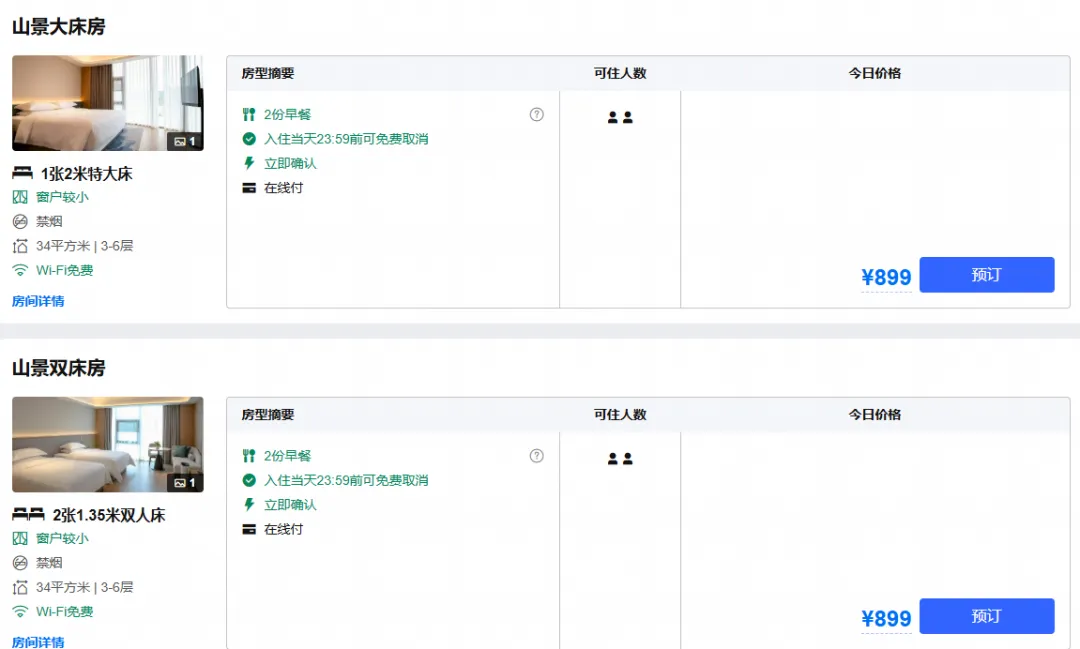Screen dimensions: 1080x649
Task: Click occupancy people icon in king room row
Action: coord(620,118)
